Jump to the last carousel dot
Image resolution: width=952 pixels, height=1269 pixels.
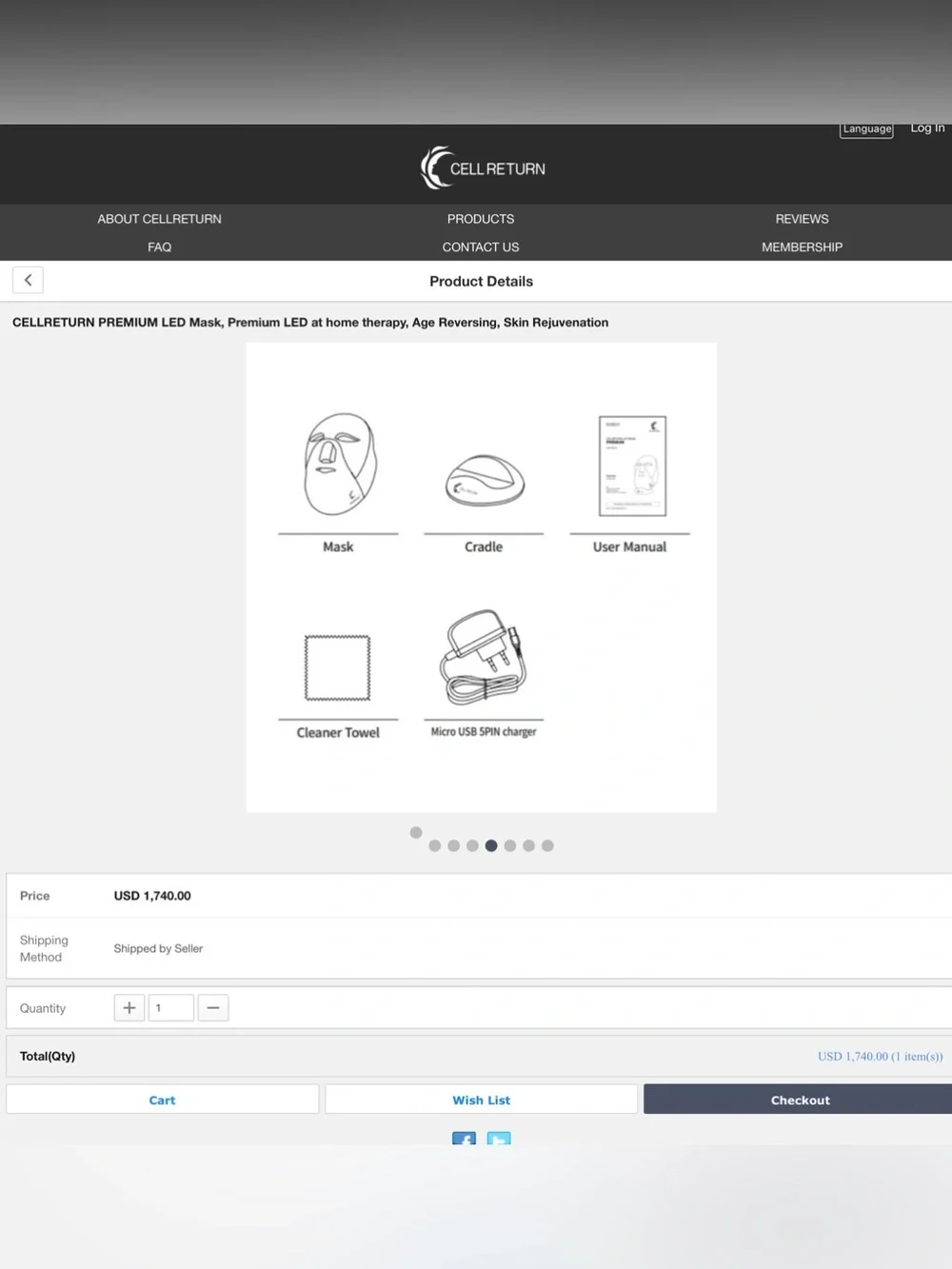[x=547, y=845]
